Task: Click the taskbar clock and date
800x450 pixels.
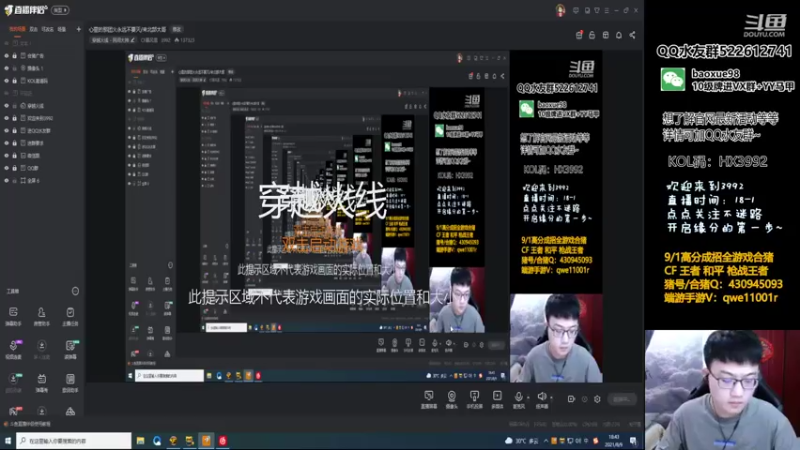Action: 614,441
